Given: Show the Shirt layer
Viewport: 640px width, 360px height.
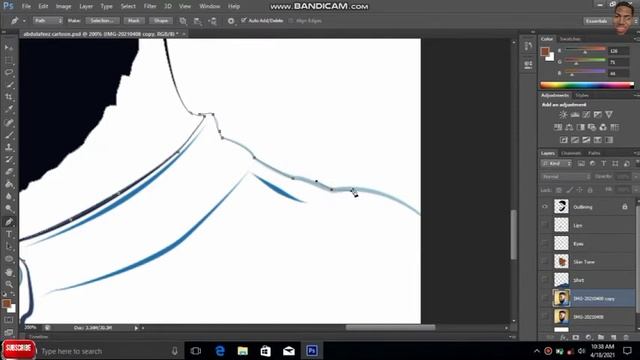Looking at the screenshot, I should pos(545,280).
